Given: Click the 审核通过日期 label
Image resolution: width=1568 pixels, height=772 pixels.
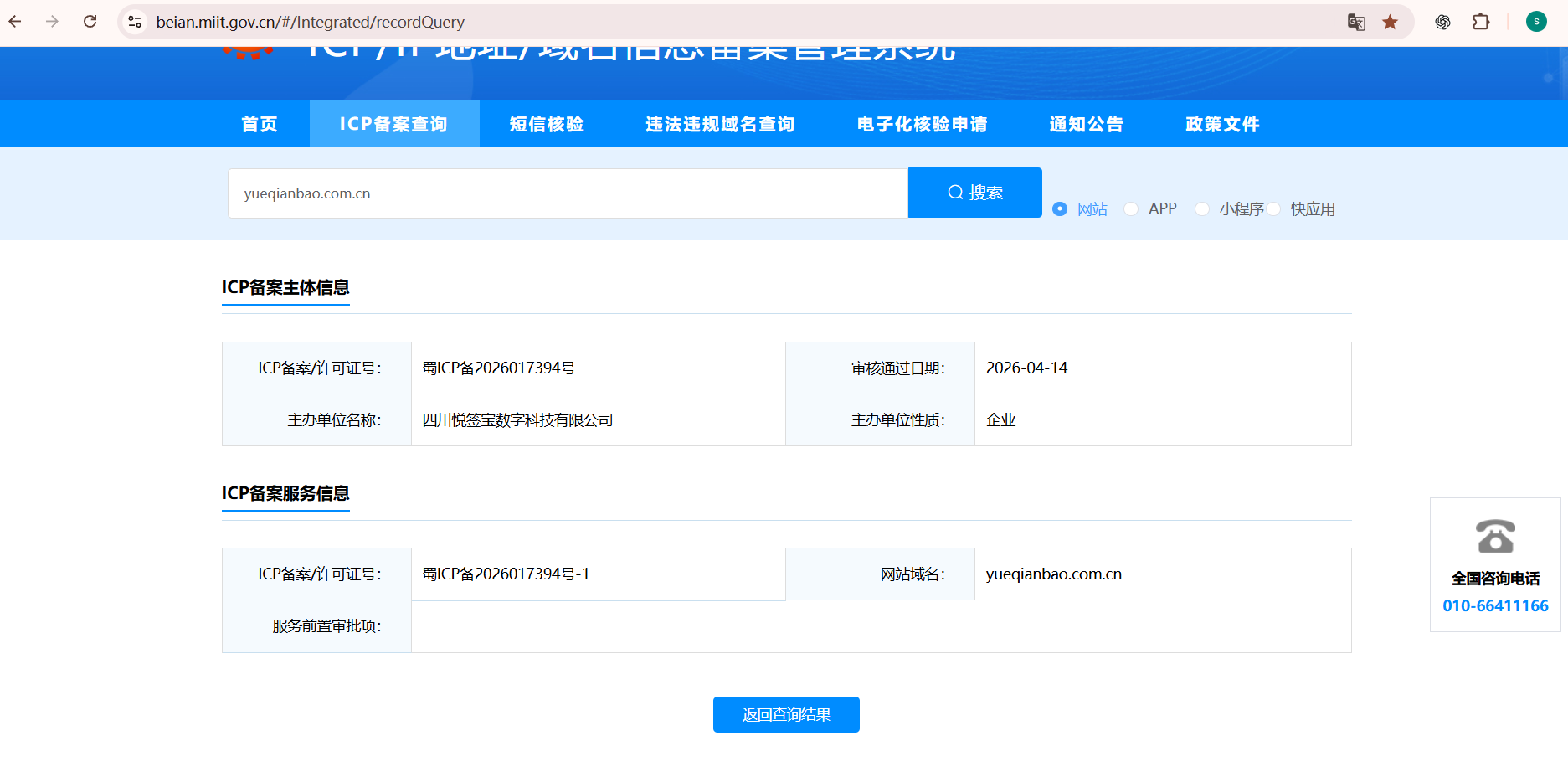Looking at the screenshot, I should point(898,368).
